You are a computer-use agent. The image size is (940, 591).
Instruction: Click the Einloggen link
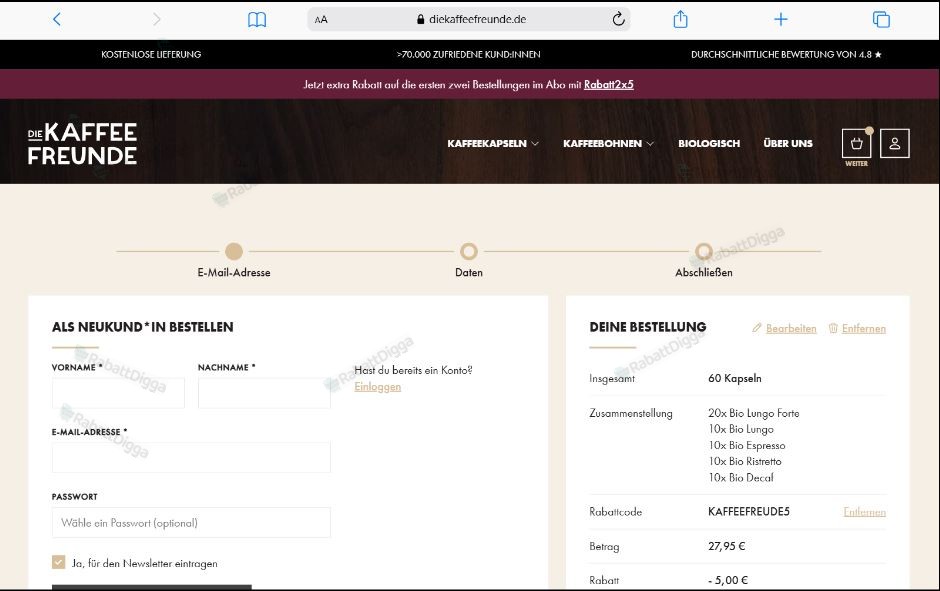click(x=378, y=387)
